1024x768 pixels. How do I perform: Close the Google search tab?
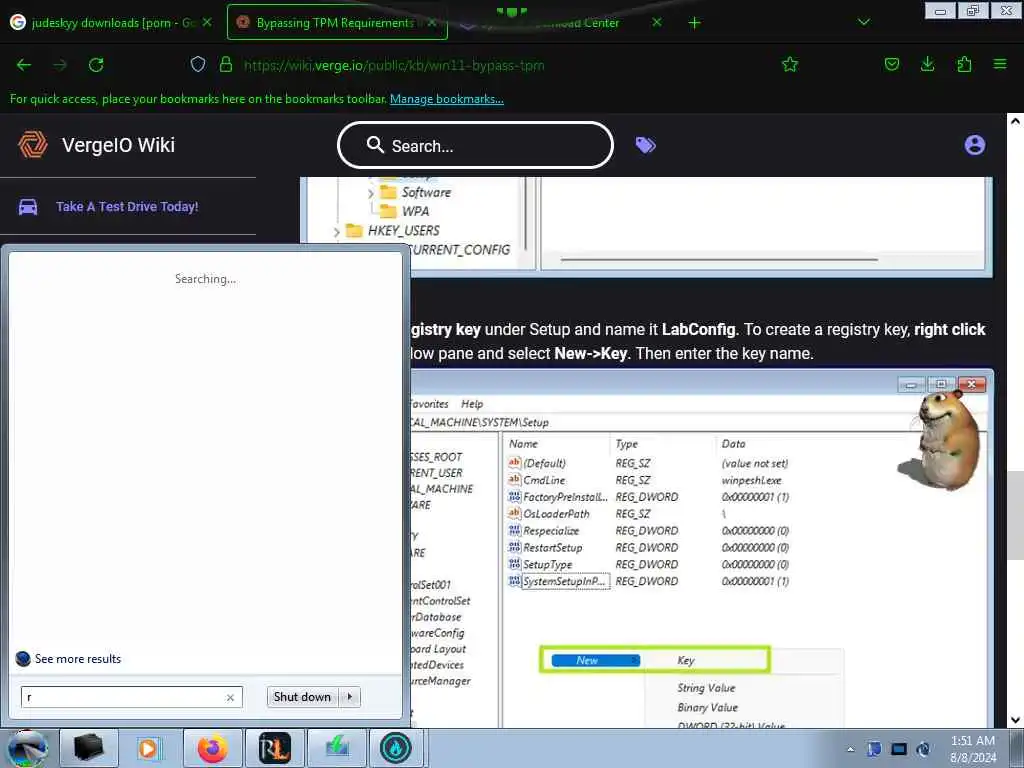206,22
